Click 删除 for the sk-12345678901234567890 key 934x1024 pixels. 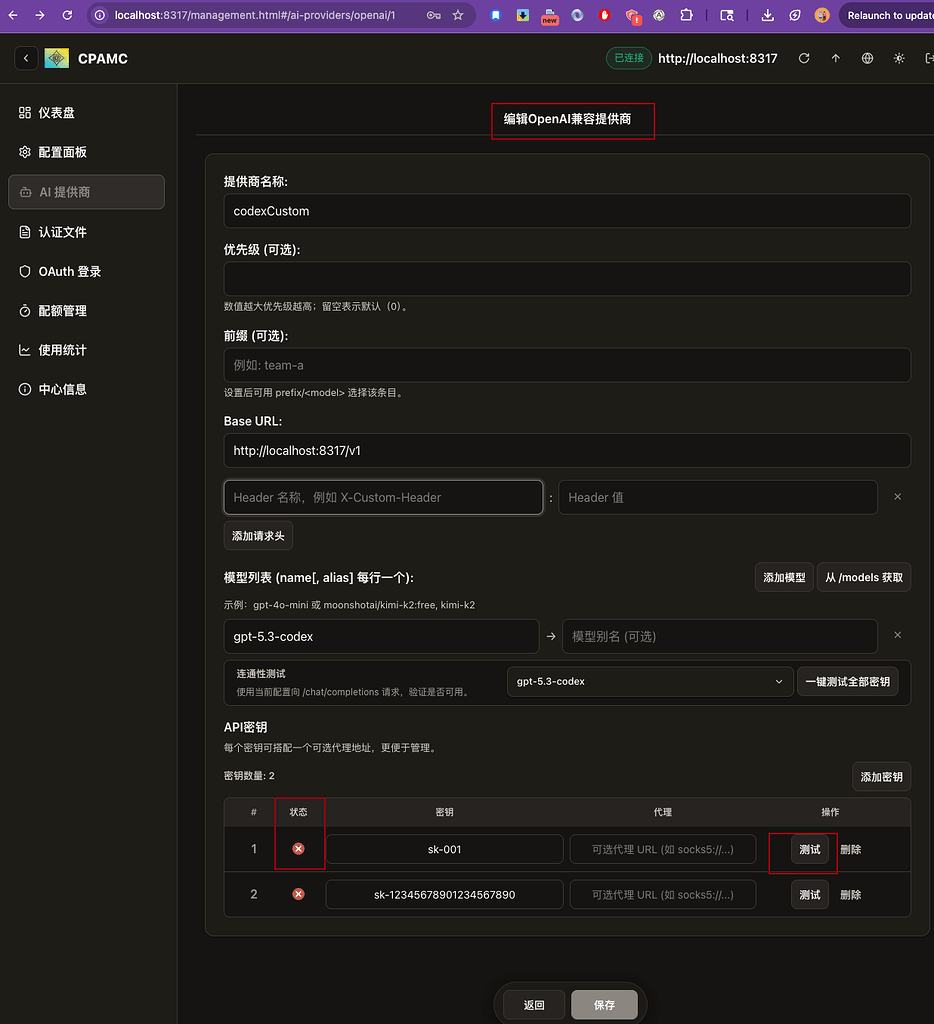click(x=850, y=895)
